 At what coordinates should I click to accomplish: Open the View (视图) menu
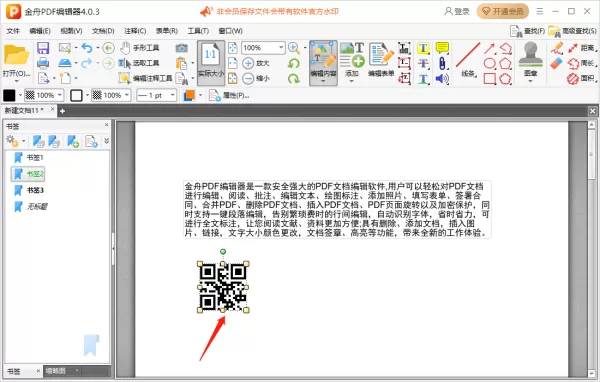(x=71, y=31)
